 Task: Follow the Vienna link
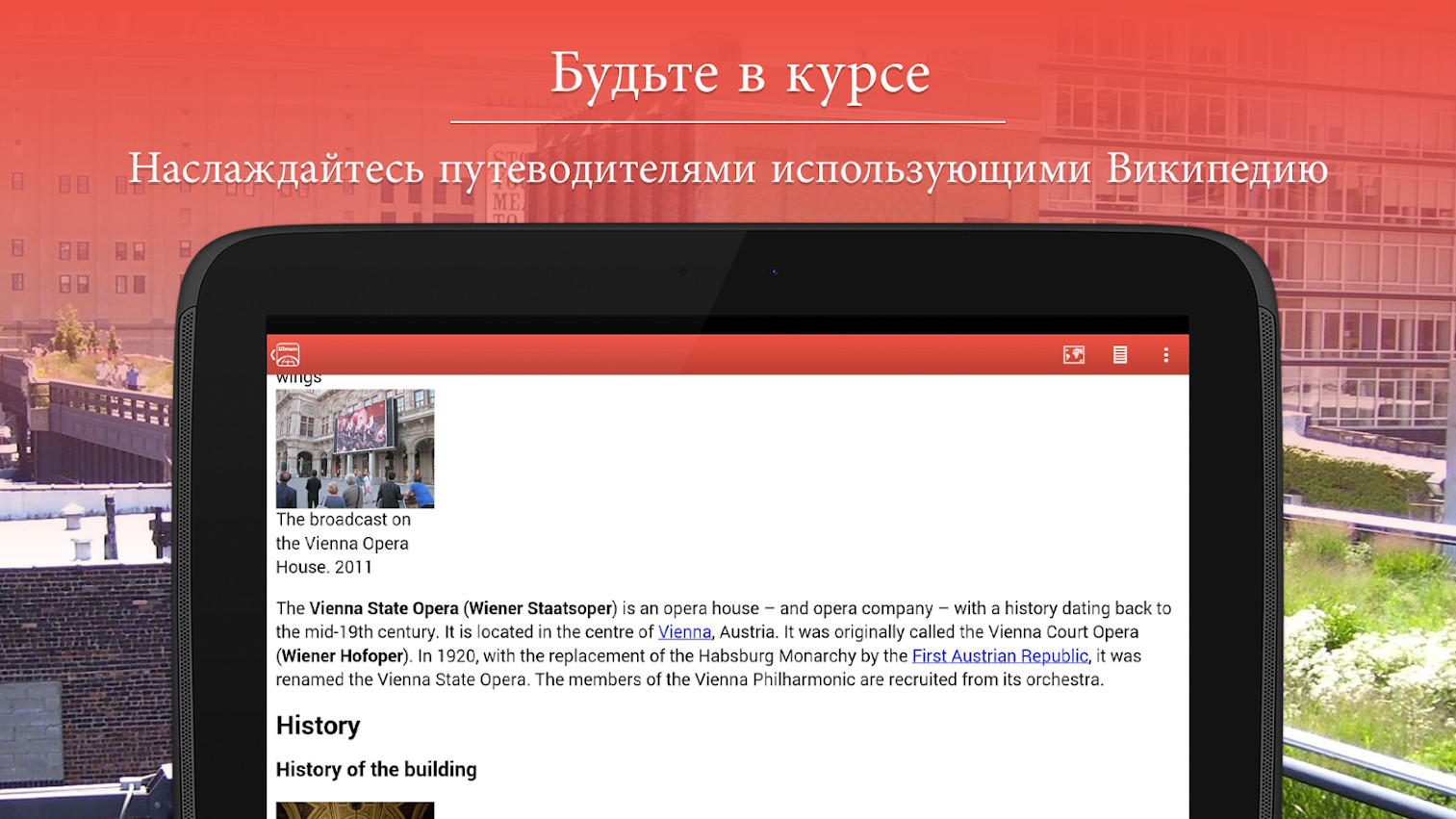point(684,632)
